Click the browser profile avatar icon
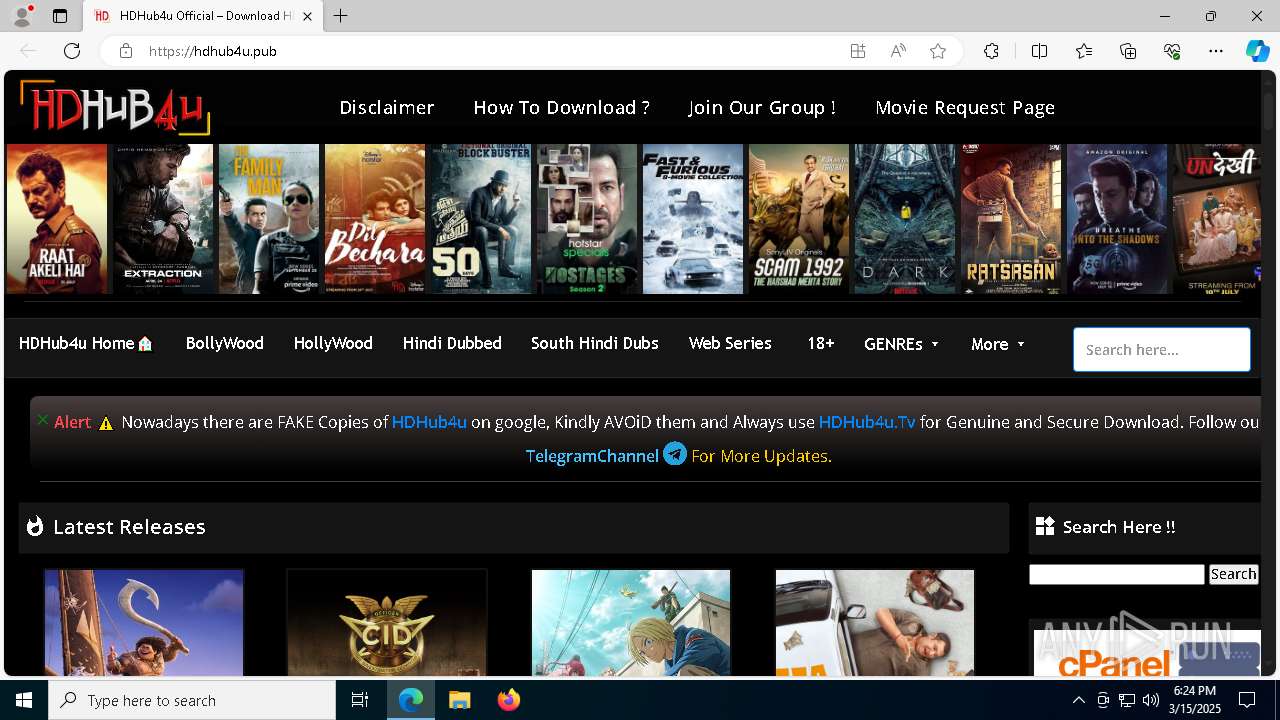 click(21, 16)
